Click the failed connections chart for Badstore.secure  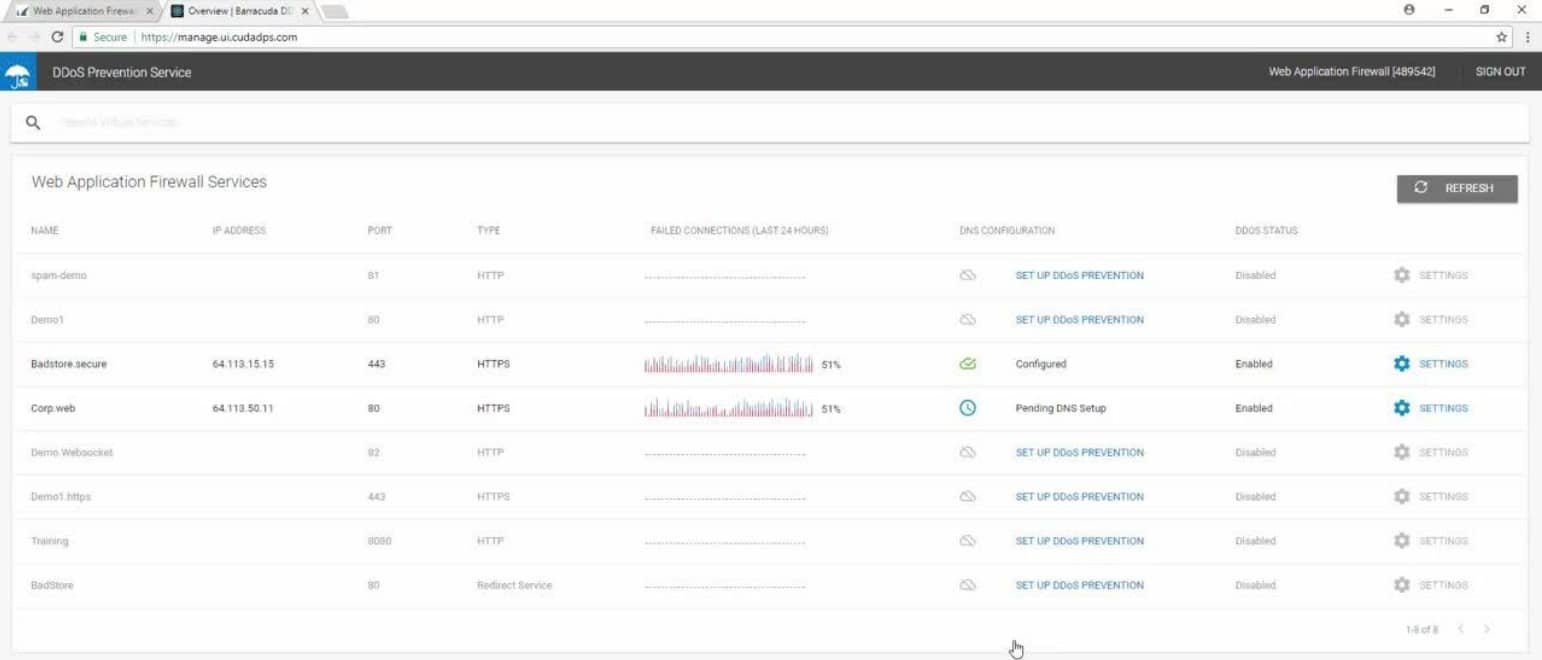point(729,364)
